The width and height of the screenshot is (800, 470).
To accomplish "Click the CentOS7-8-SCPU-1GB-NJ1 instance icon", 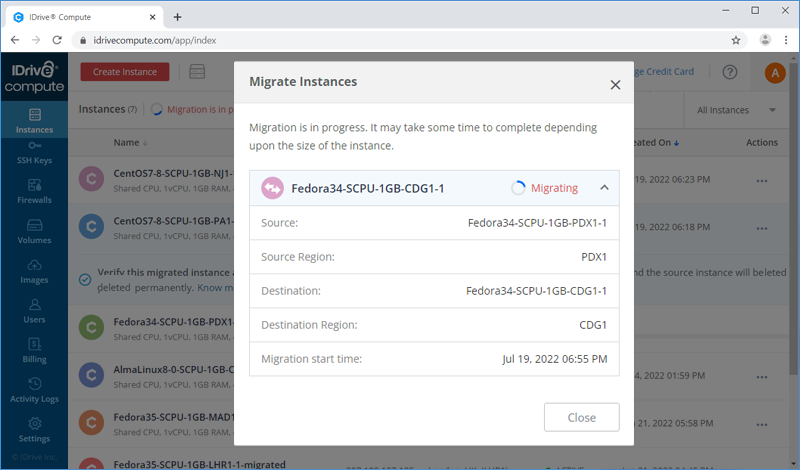I will 91,179.
